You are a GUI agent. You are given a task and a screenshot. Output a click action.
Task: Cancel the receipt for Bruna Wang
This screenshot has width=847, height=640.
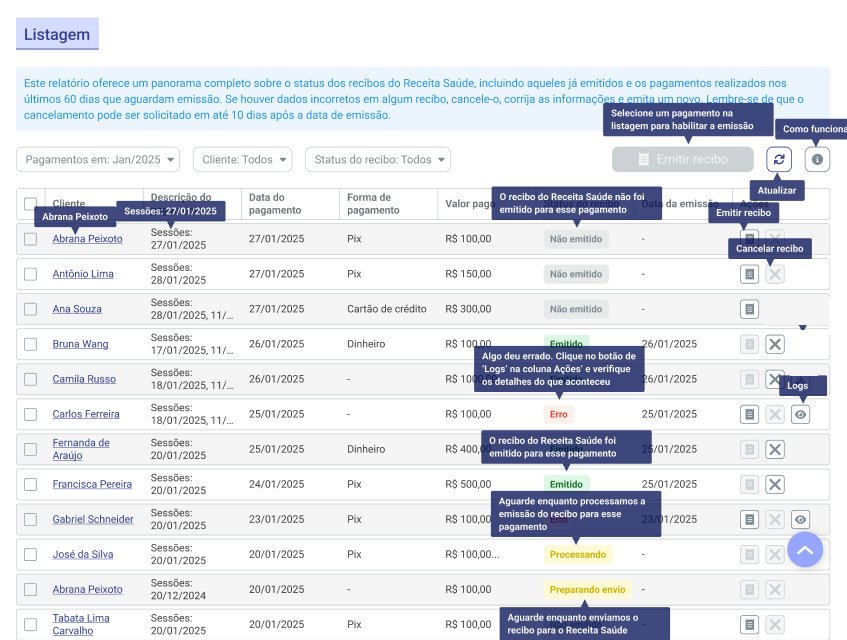pyautogui.click(x=775, y=344)
